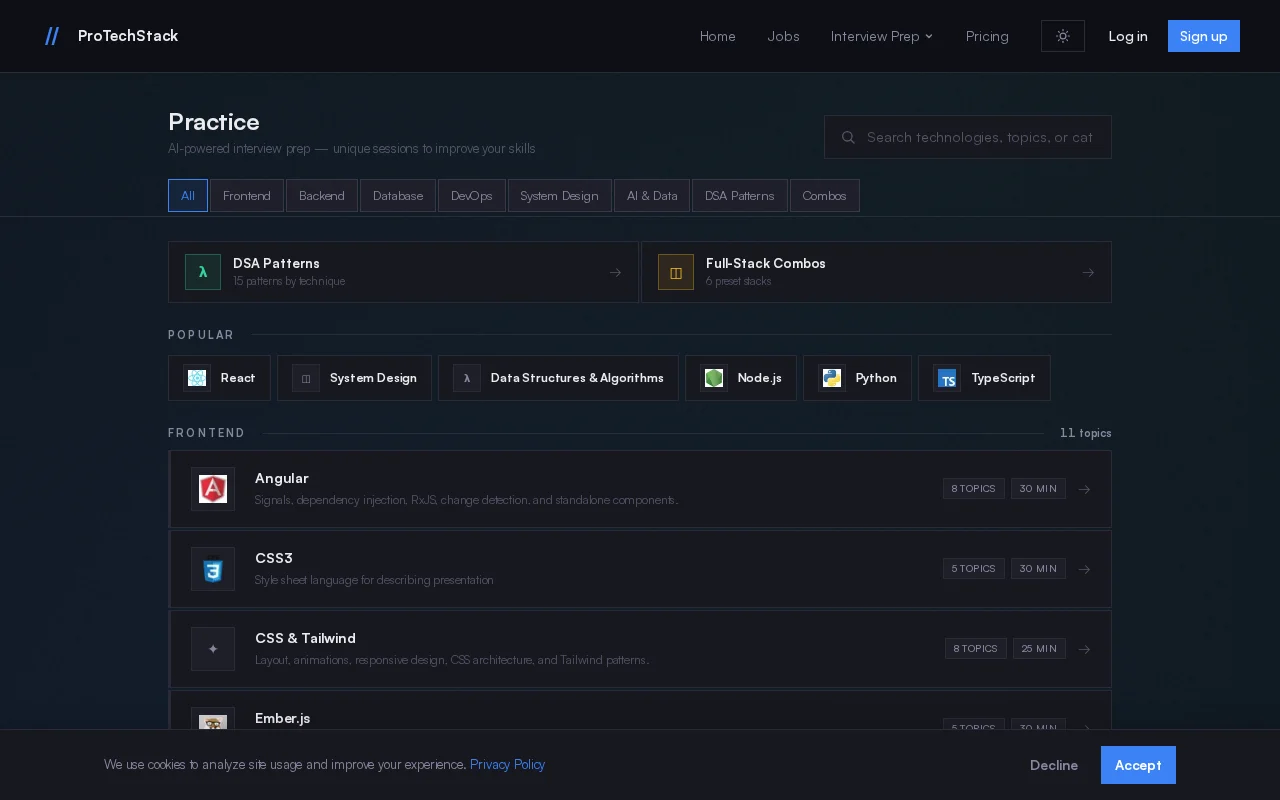Viewport: 1280px width, 800px height.
Task: Click the CSS & Tailwind sparkle icon
Action: pyautogui.click(x=213, y=649)
